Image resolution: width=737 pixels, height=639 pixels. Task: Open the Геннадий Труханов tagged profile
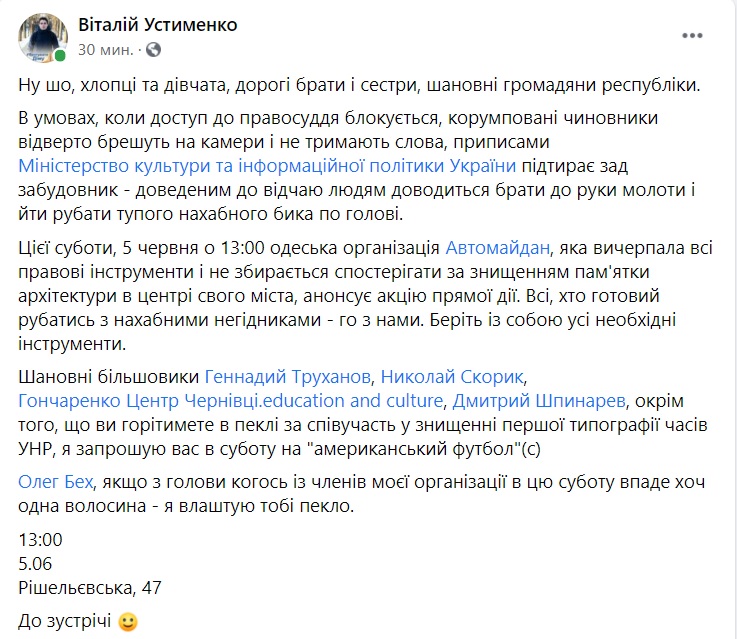pyautogui.click(x=287, y=377)
